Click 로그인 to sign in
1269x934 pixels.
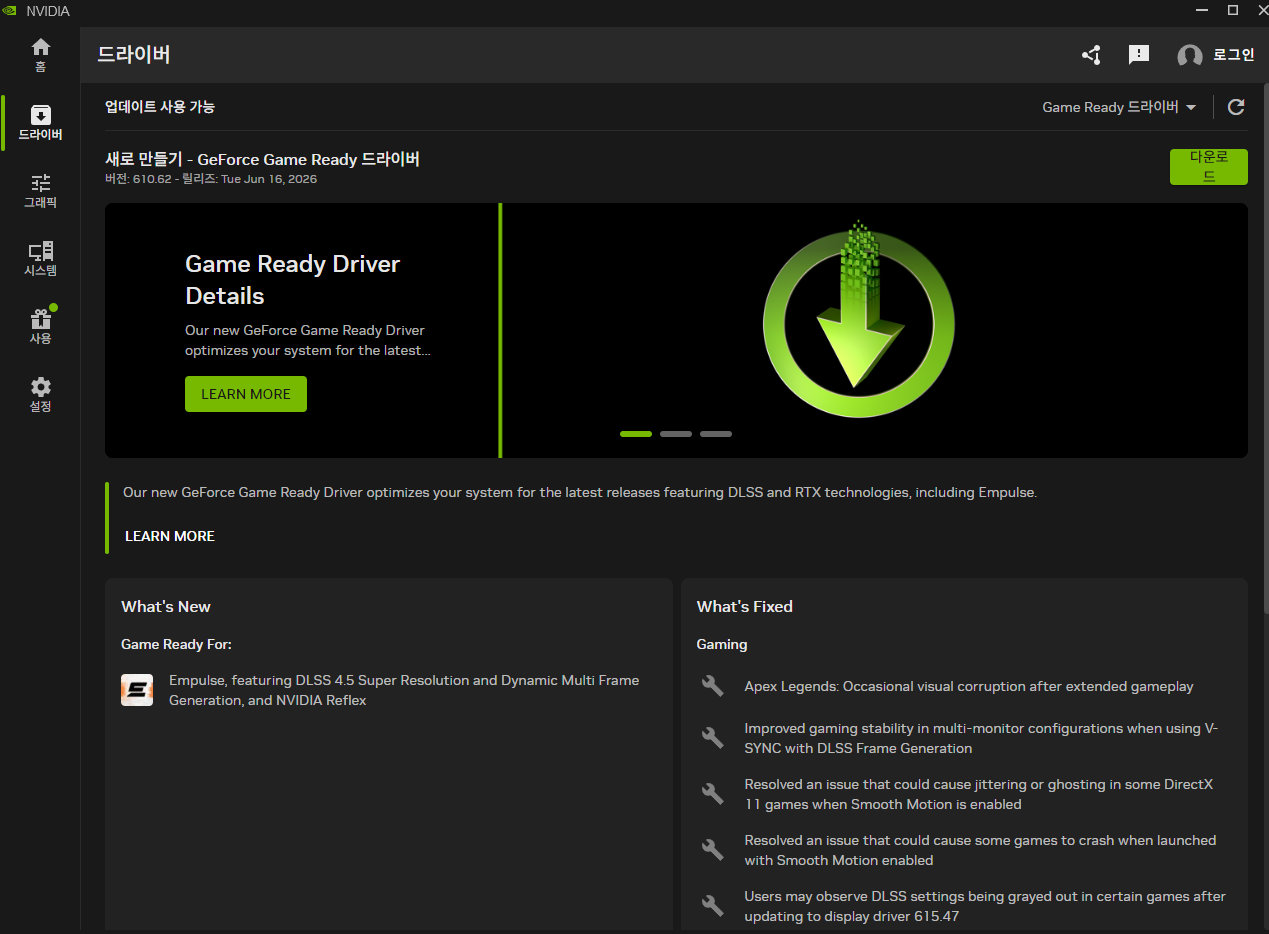(1233, 55)
